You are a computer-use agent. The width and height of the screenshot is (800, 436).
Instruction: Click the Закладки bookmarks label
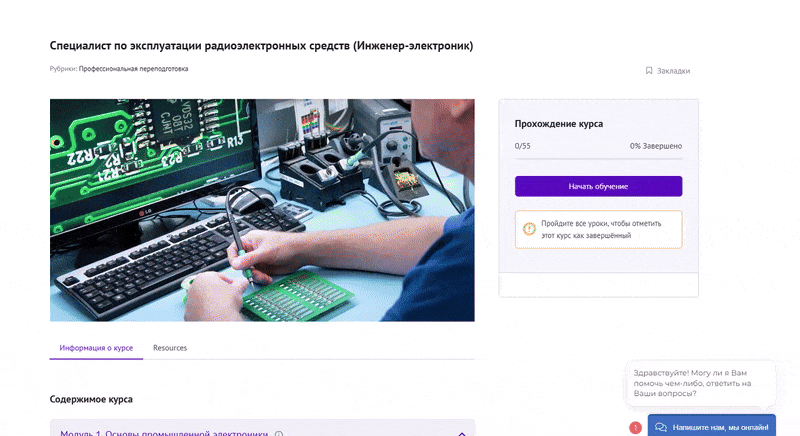pyautogui.click(x=673, y=71)
